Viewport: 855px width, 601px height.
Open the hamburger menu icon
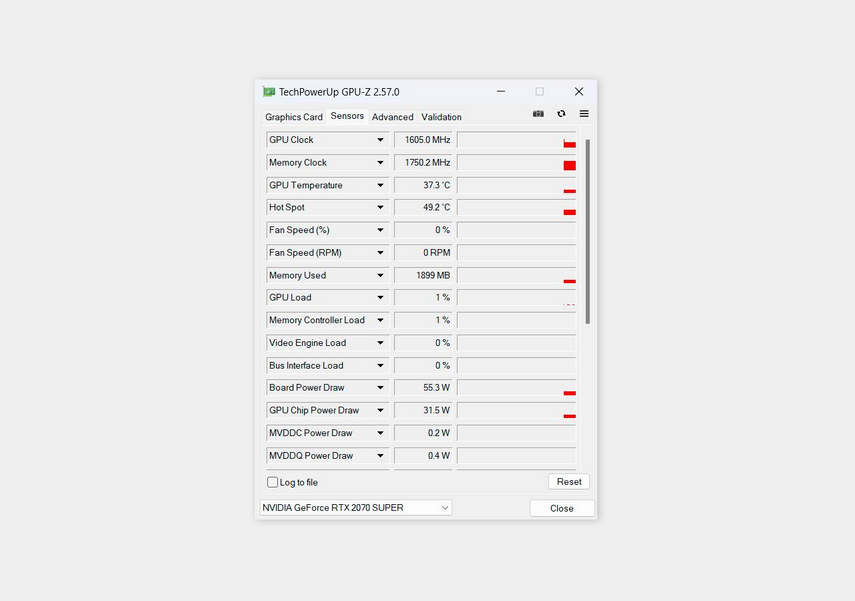pos(584,113)
